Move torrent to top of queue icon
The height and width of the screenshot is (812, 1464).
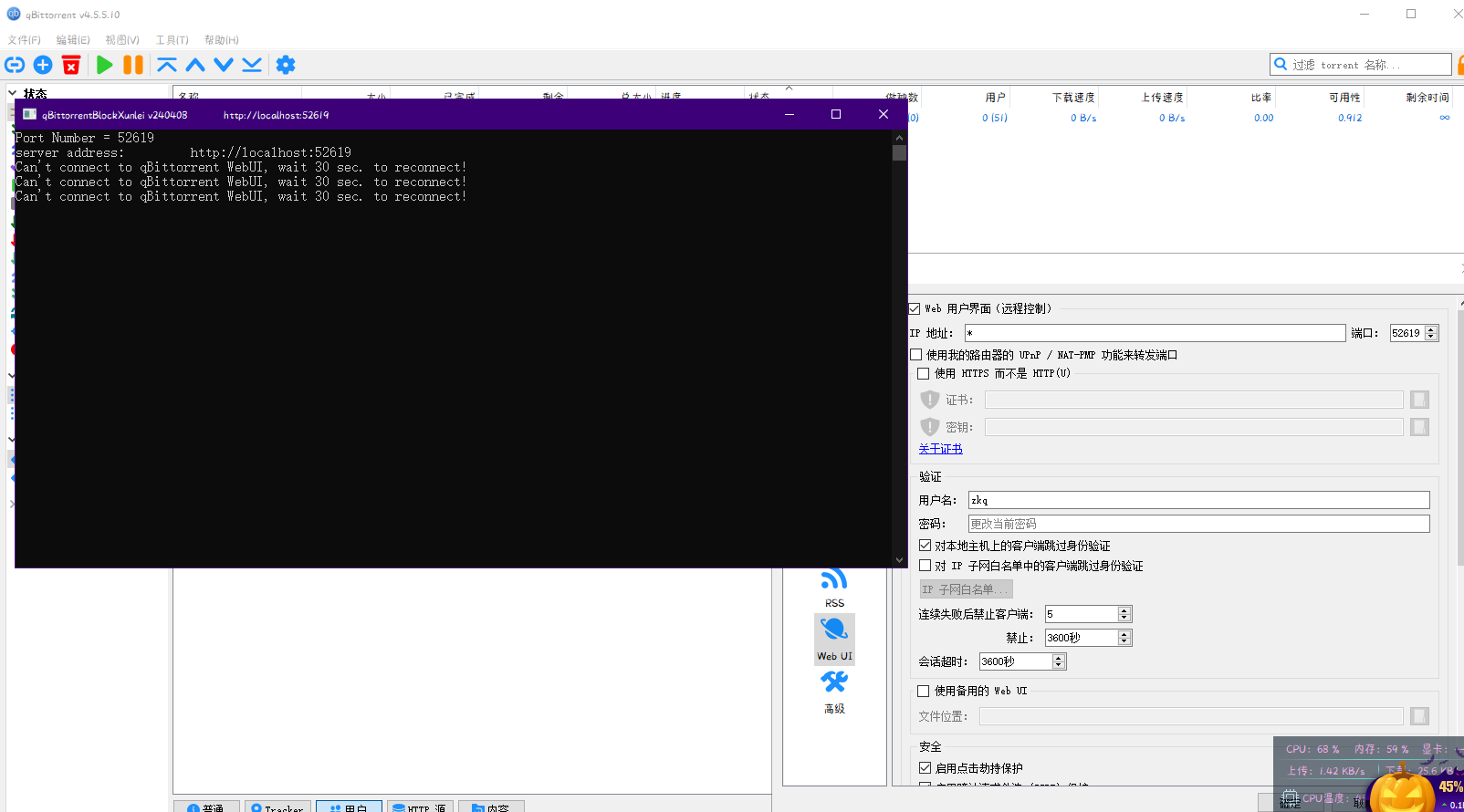pos(167,65)
